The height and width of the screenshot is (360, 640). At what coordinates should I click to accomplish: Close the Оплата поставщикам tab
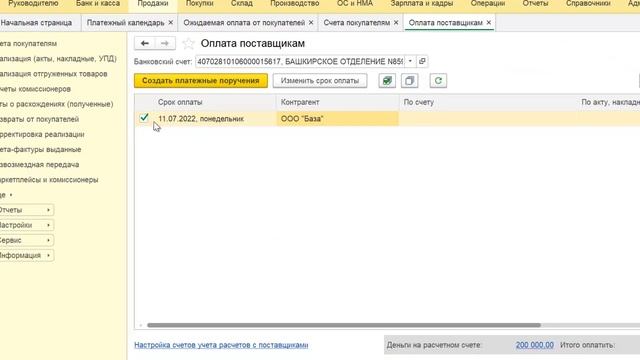coord(489,23)
